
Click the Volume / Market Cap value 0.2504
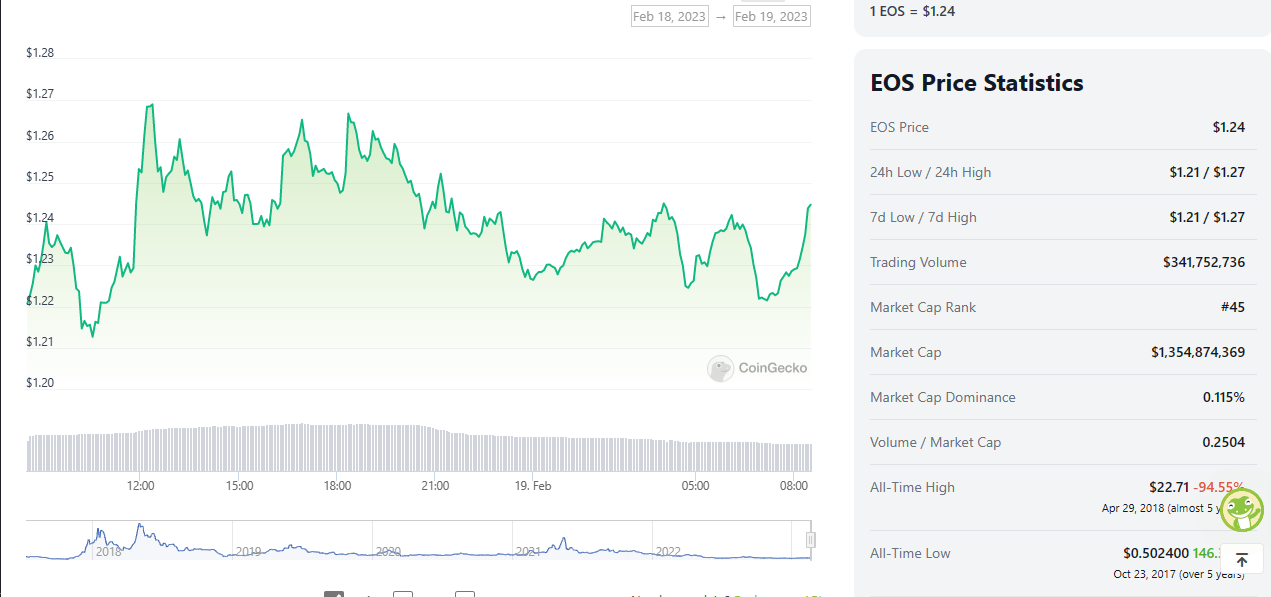click(x=1224, y=442)
